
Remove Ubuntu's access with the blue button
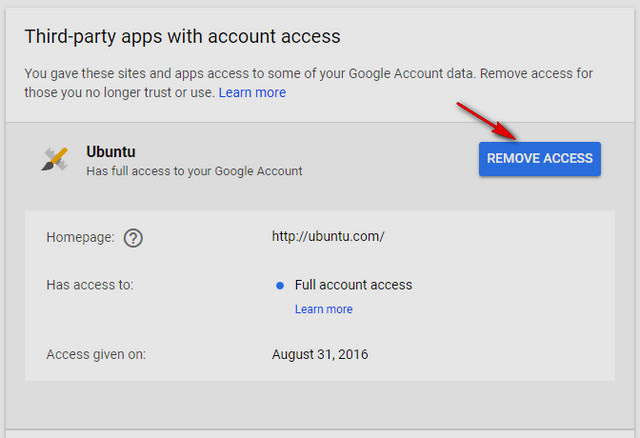click(x=540, y=159)
